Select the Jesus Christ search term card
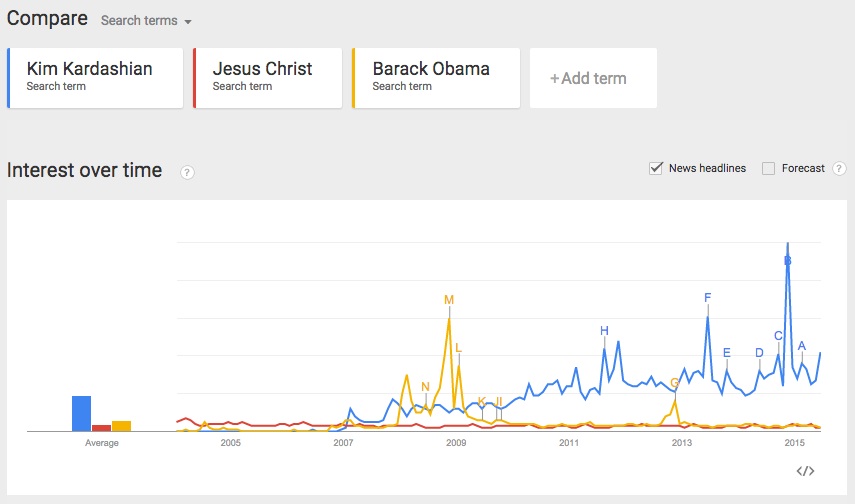This screenshot has width=855, height=504. click(x=269, y=77)
